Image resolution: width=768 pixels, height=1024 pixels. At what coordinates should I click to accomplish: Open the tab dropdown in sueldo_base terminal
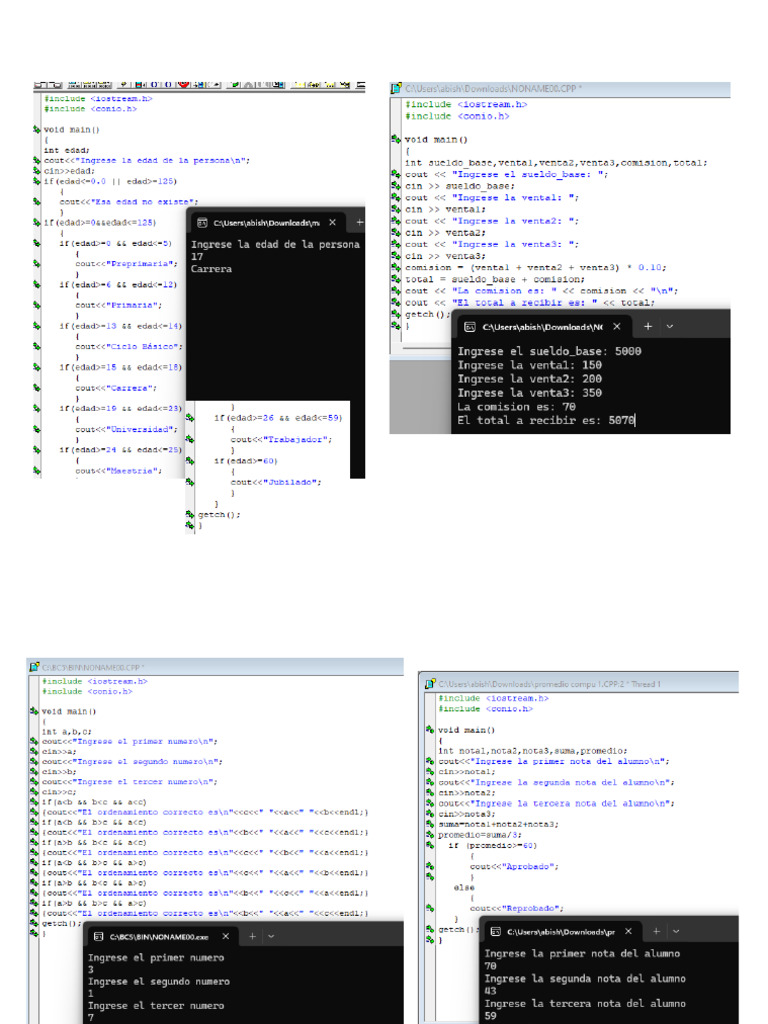coord(670,327)
